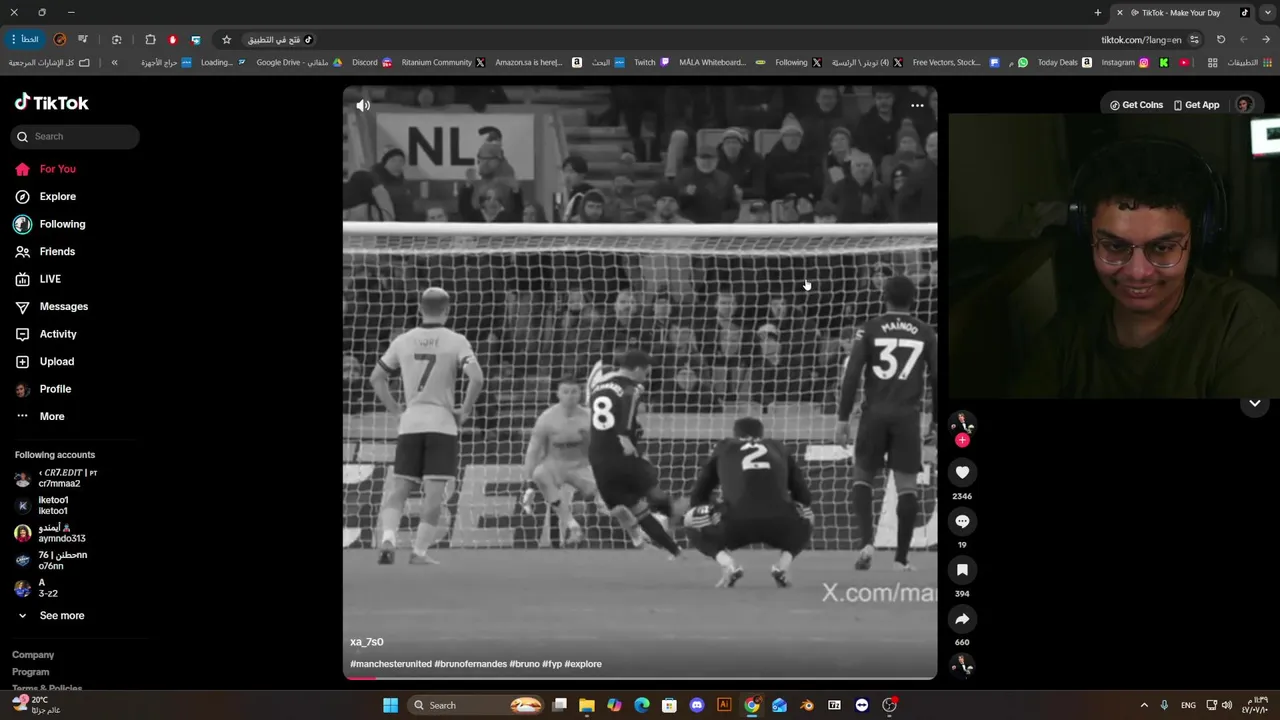The width and height of the screenshot is (1280, 720).
Task: Bookmark the video to favorites
Action: 962,570
